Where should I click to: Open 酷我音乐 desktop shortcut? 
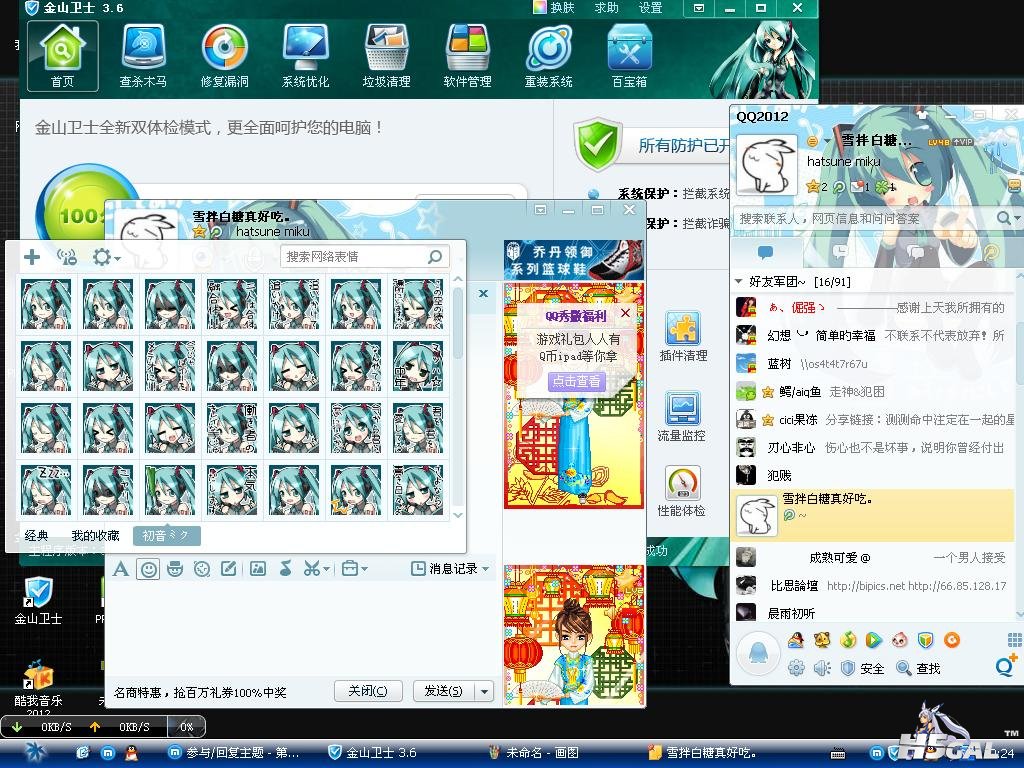point(38,687)
